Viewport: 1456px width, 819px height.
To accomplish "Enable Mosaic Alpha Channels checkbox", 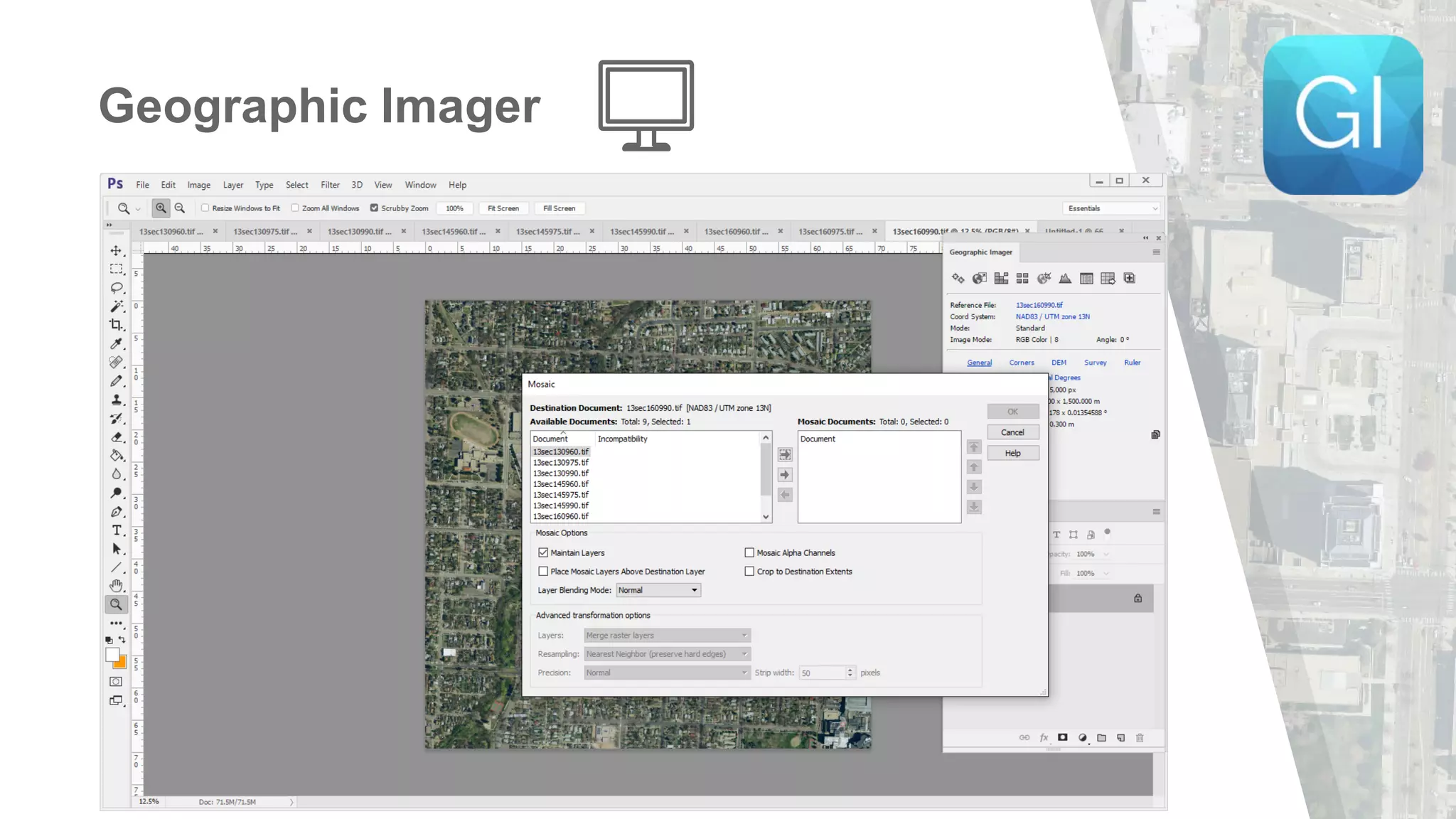I will pos(749,552).
